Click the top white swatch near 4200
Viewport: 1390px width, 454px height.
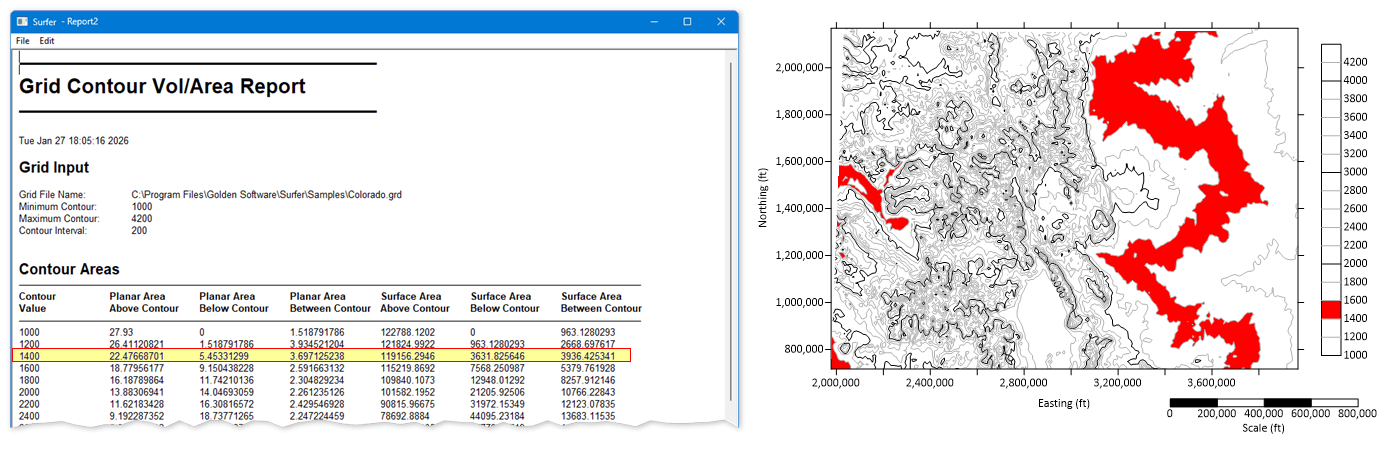coord(1330,52)
